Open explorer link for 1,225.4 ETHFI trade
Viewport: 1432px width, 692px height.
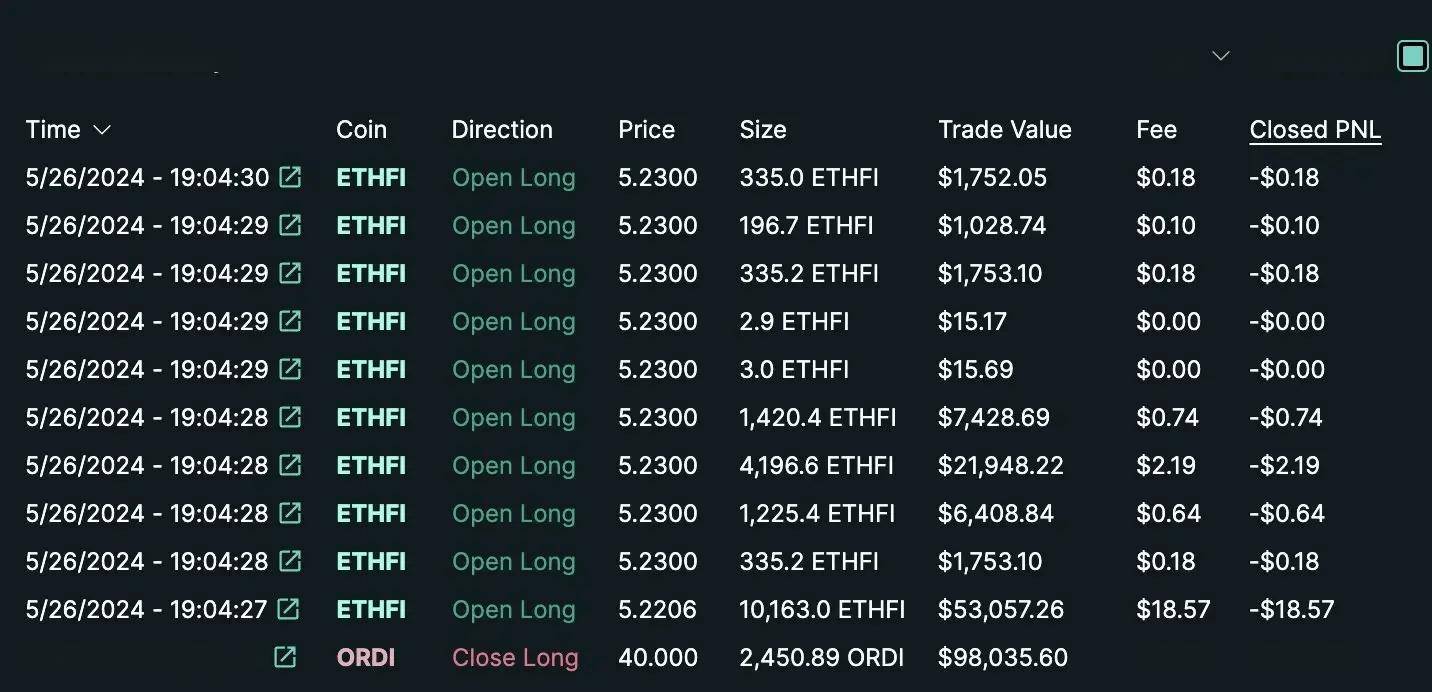click(x=290, y=513)
